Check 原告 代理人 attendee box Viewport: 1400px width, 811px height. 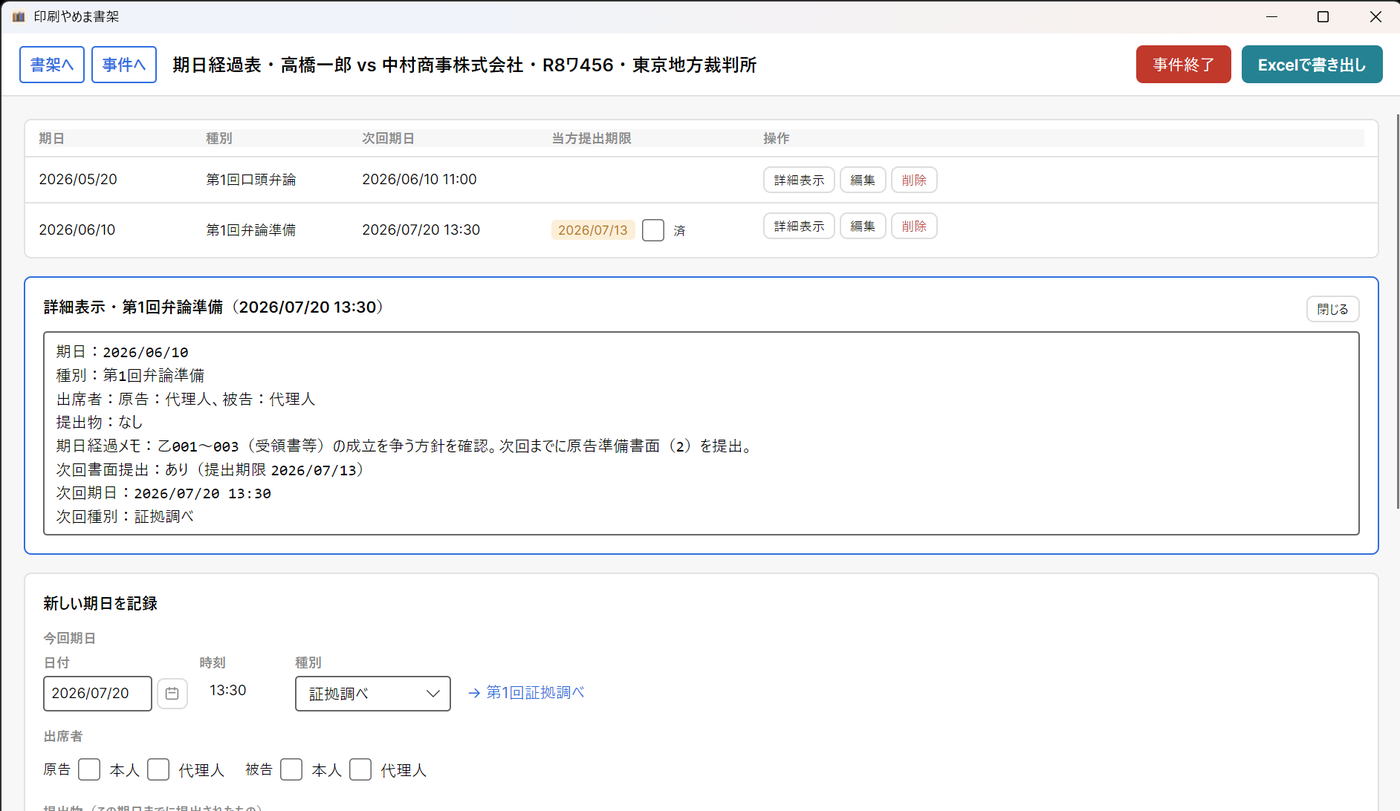tap(158, 769)
